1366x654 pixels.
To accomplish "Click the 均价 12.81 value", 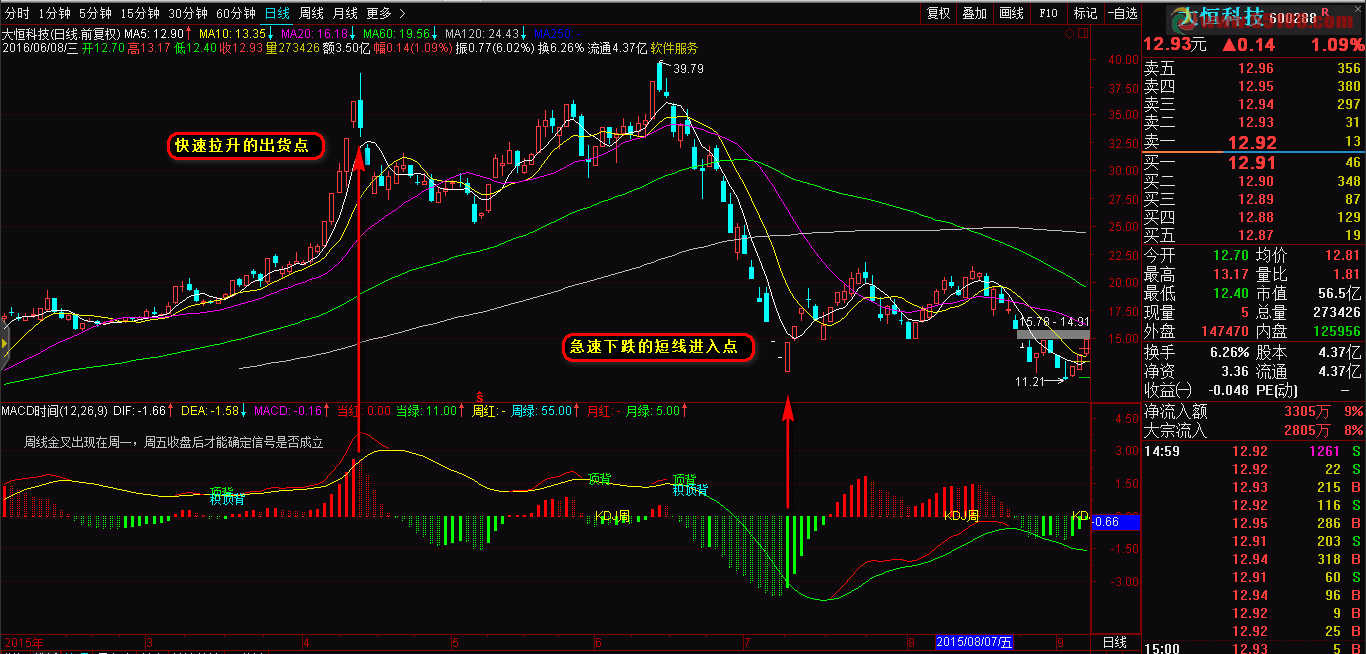I will coord(1340,256).
